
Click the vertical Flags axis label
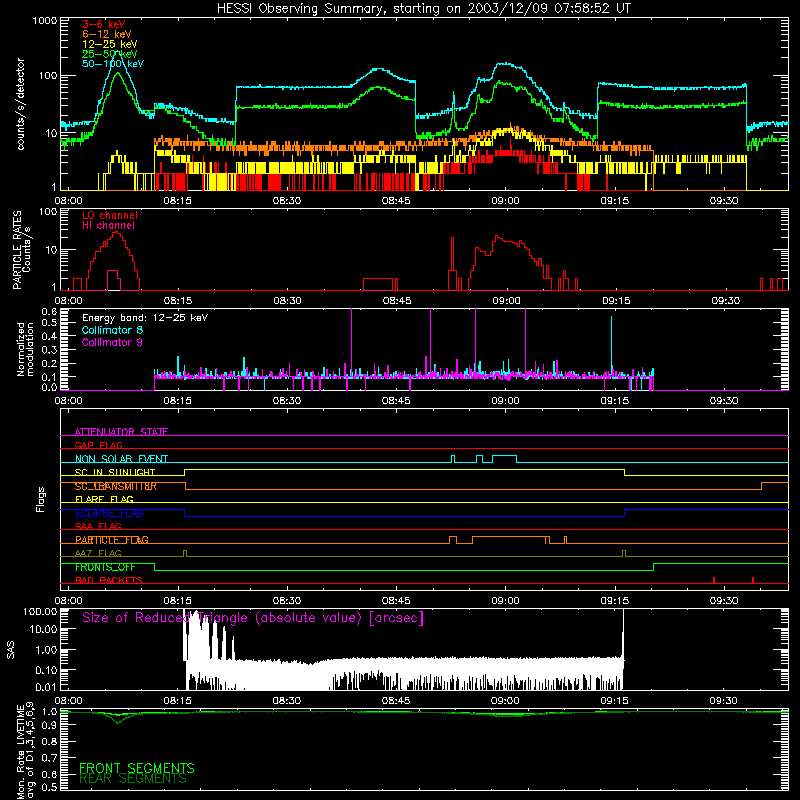click(41, 499)
